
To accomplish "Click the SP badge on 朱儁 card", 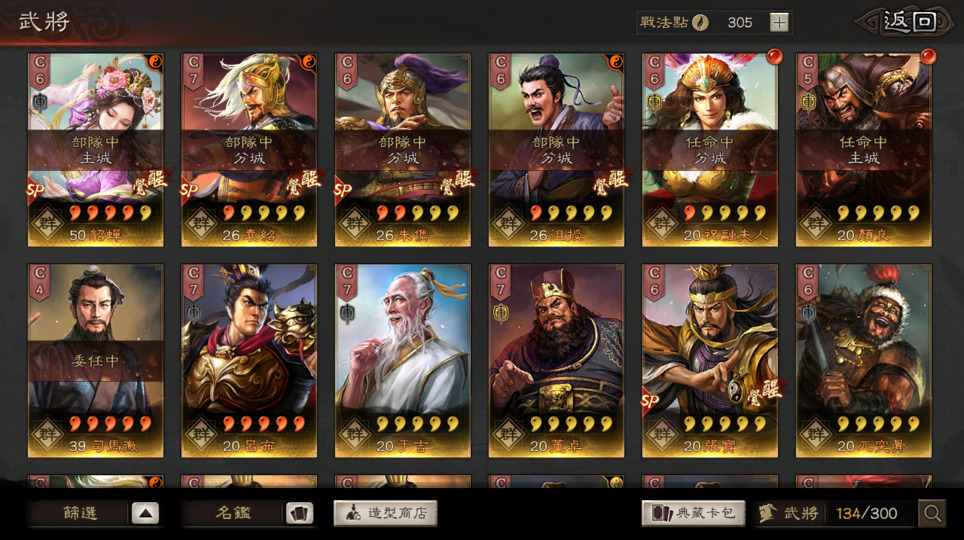I will pos(342,190).
